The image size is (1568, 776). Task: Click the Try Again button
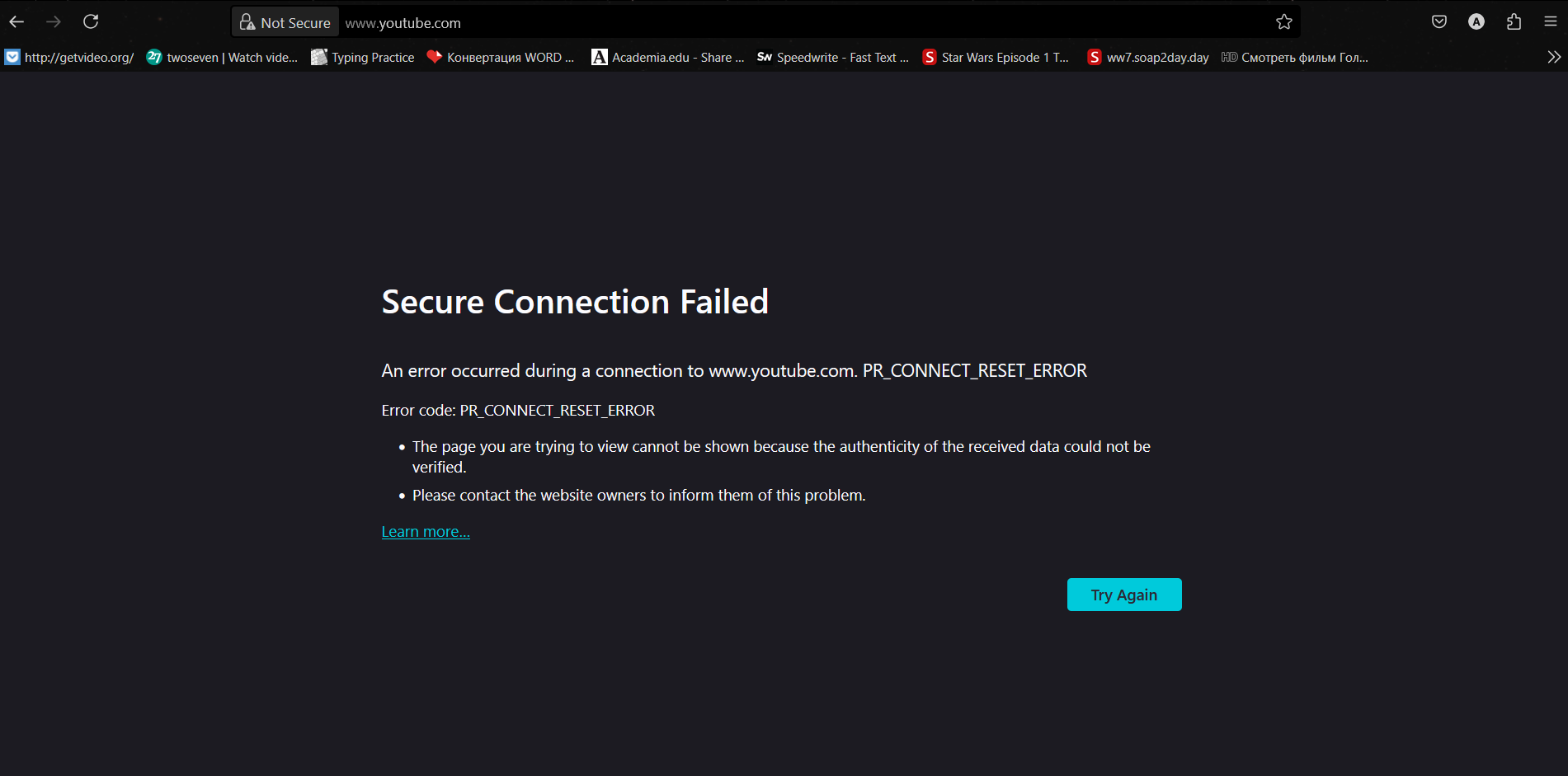1124,595
